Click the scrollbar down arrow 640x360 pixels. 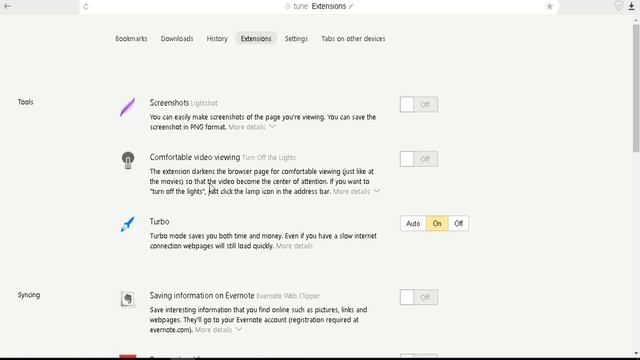[x=636, y=353]
